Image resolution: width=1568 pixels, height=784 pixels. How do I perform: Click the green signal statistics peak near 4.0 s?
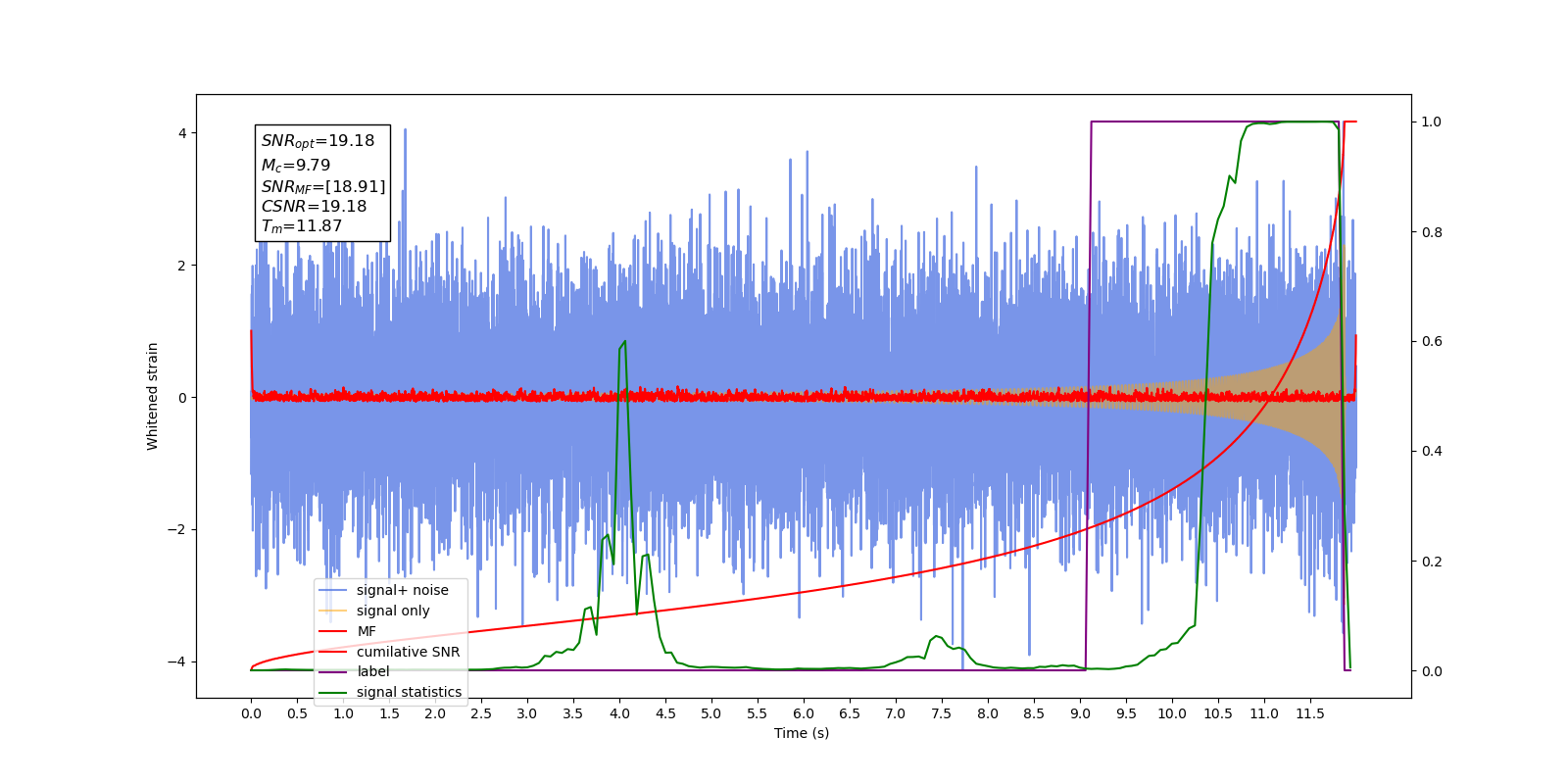623,343
